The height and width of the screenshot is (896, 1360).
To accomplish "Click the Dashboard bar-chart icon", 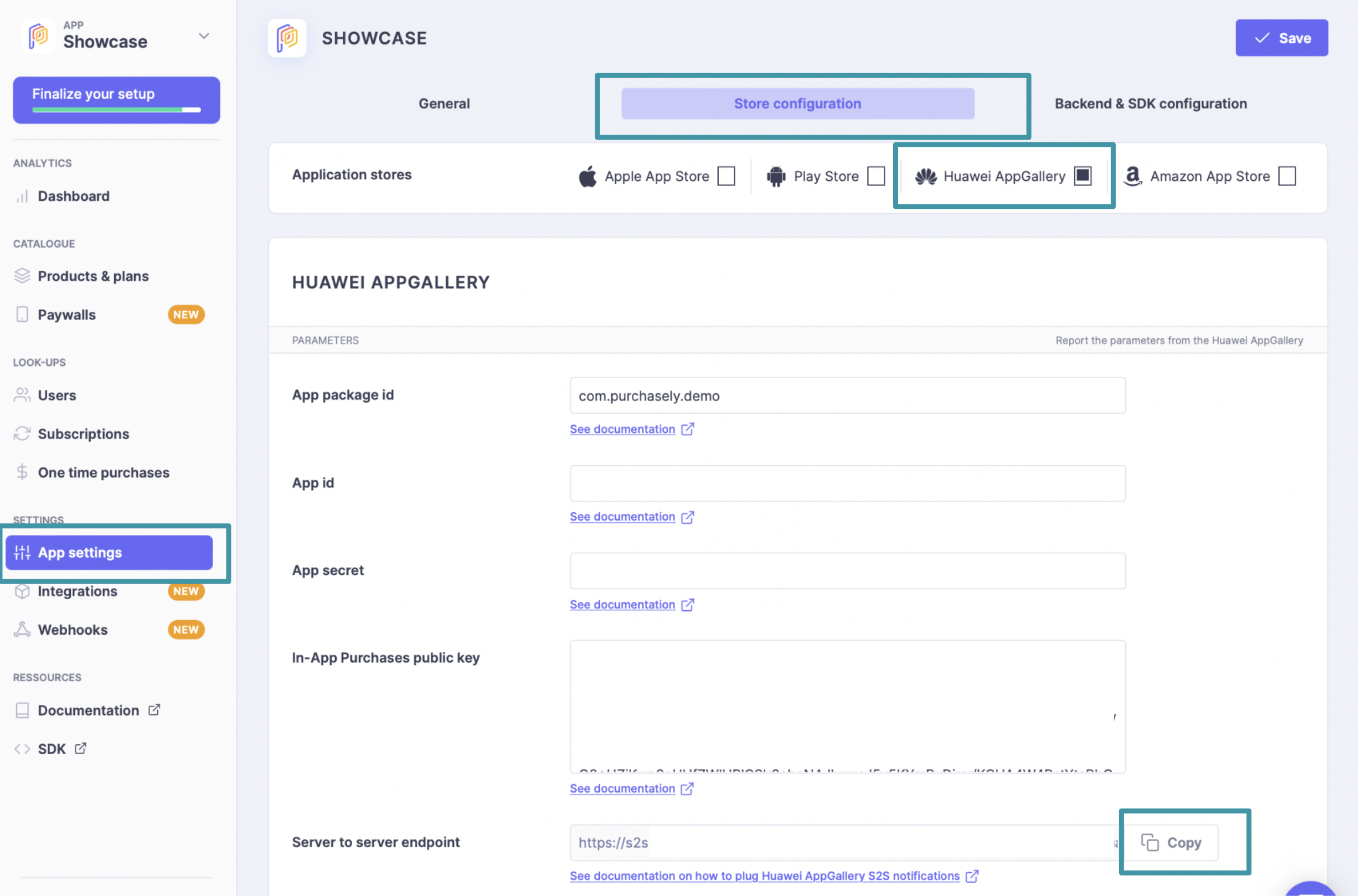I will [x=22, y=197].
